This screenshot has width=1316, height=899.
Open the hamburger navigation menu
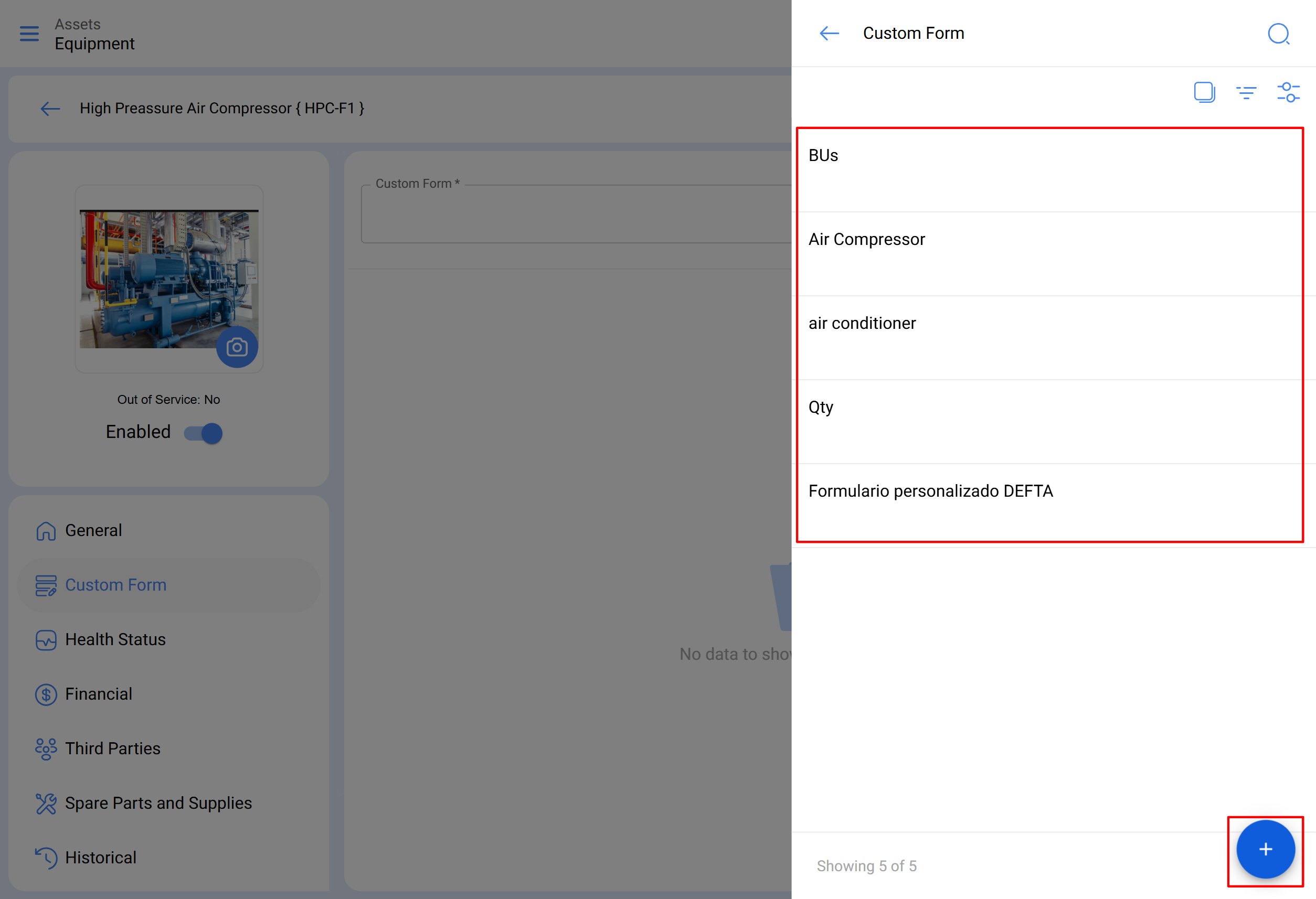pos(29,34)
